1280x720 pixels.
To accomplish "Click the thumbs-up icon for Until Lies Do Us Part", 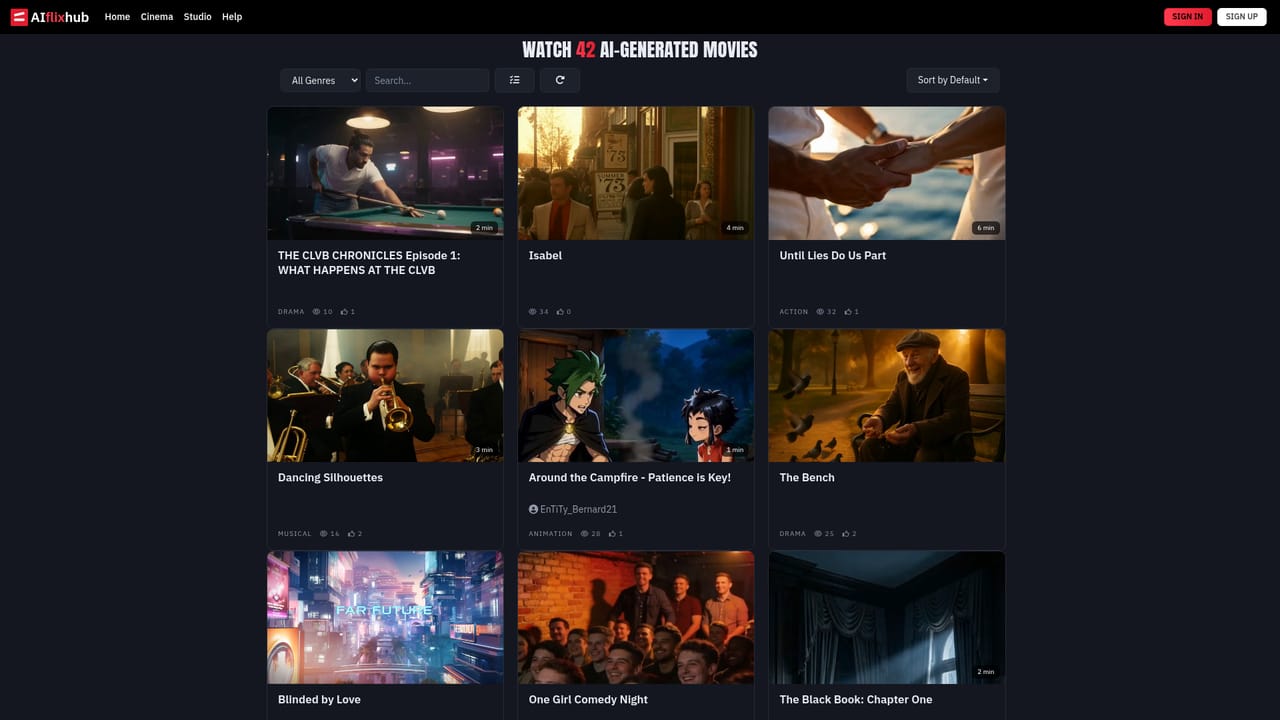I will tap(848, 312).
